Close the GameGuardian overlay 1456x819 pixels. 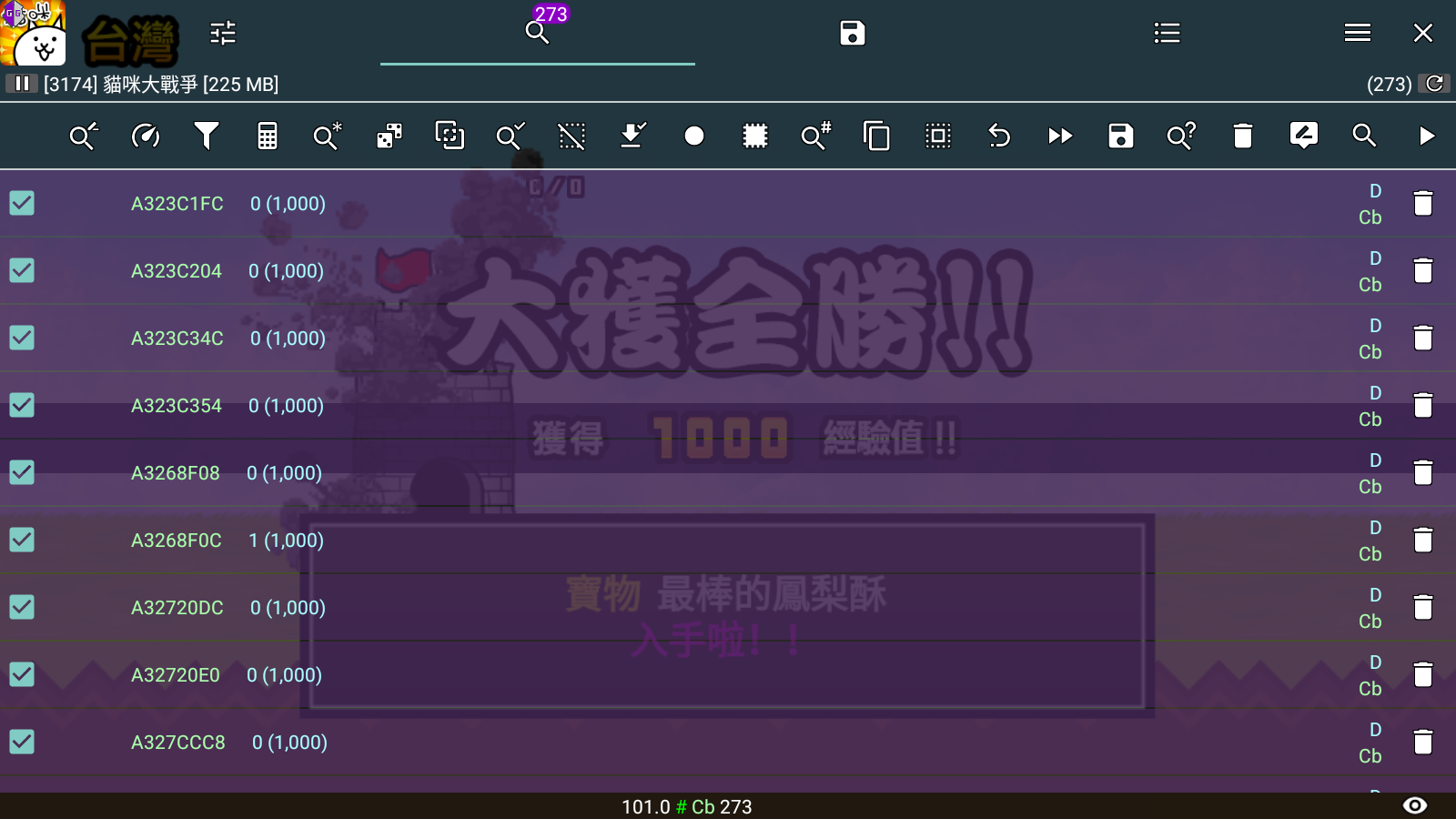pos(1423,33)
